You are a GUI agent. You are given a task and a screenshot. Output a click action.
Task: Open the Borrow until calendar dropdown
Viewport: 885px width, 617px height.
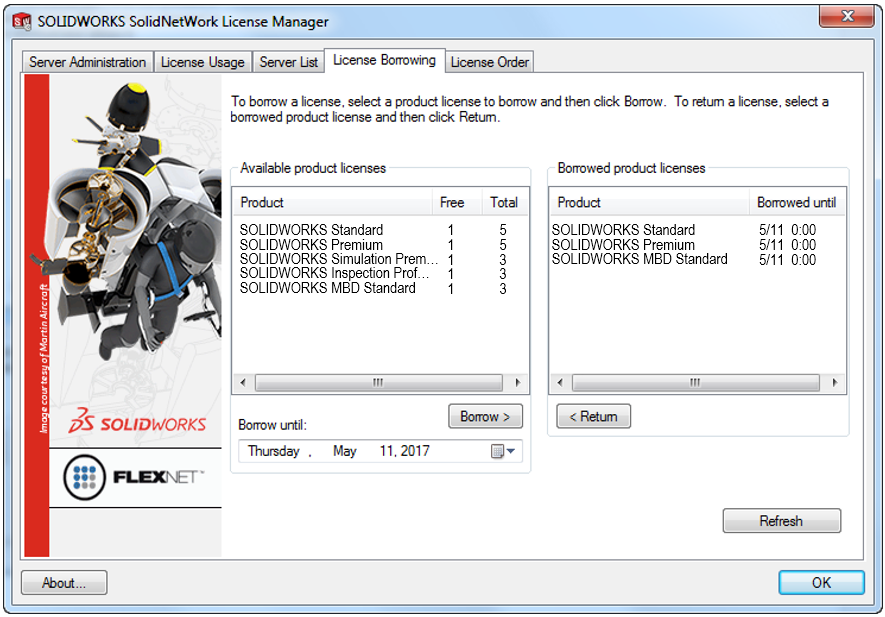point(503,451)
